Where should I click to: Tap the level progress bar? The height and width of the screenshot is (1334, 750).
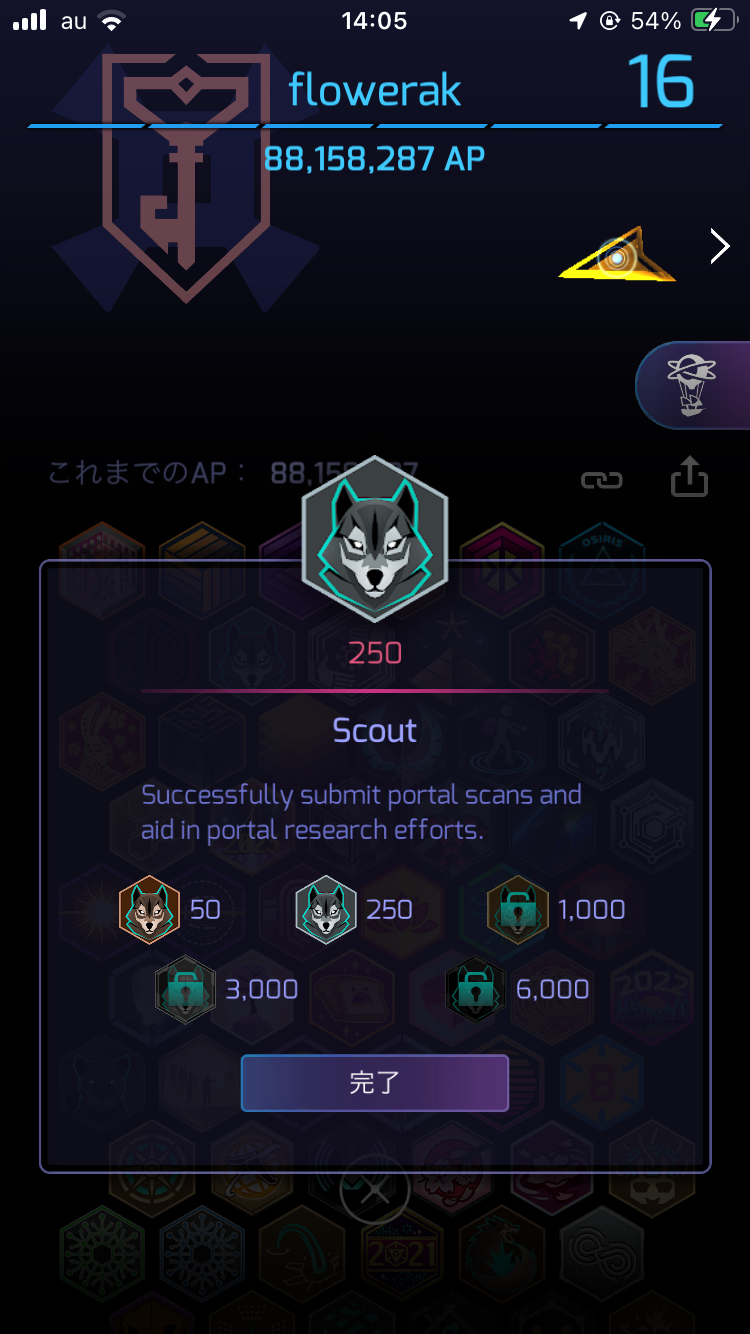tap(375, 126)
